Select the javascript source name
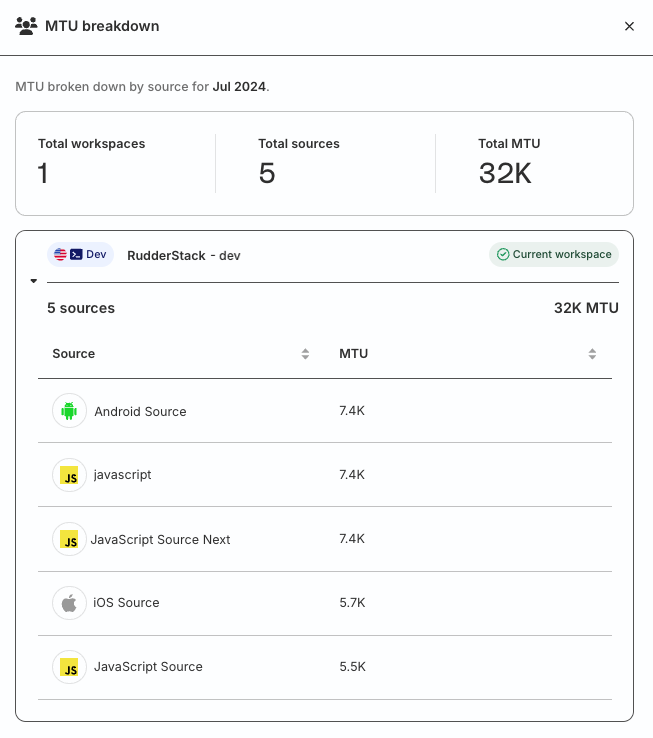The width and height of the screenshot is (653, 738). point(122,474)
